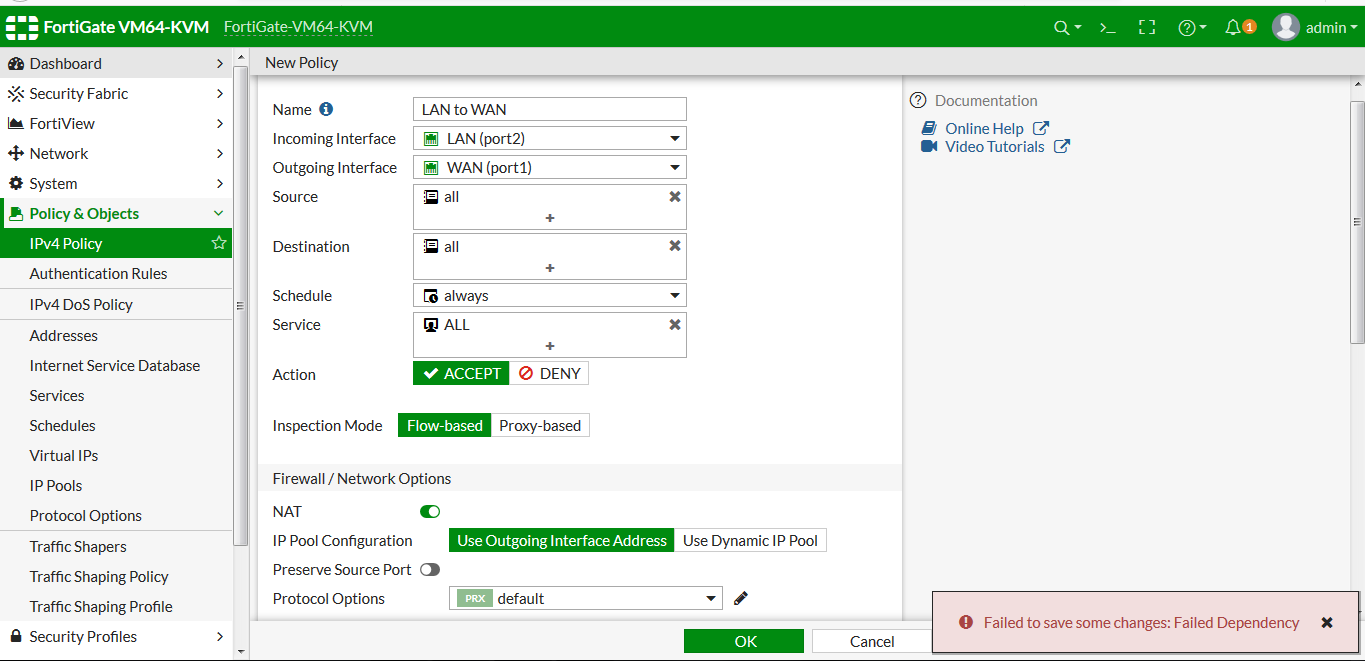
Task: Select DENY action
Action: click(x=549, y=373)
